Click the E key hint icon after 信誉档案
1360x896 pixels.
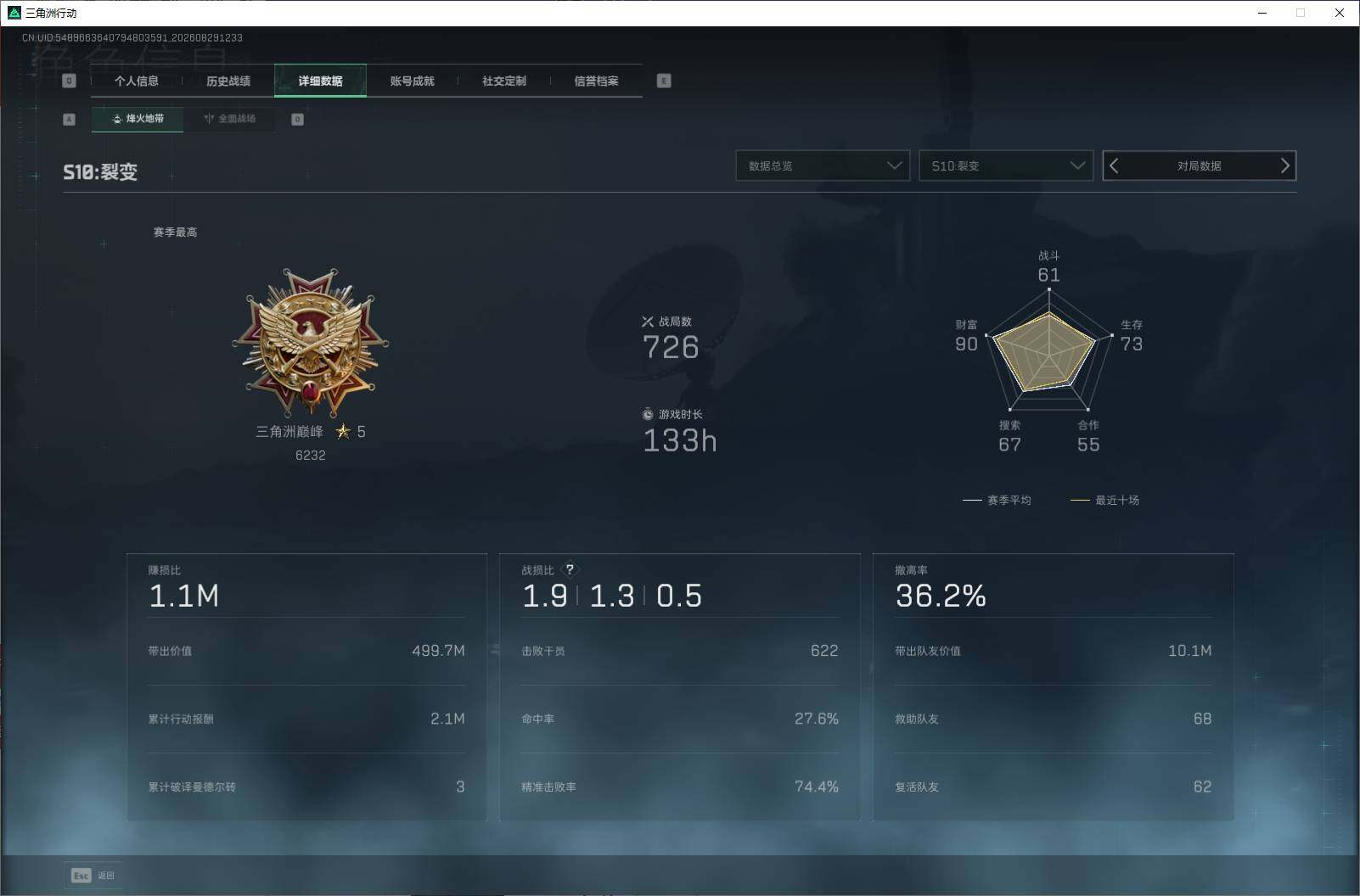tap(664, 81)
